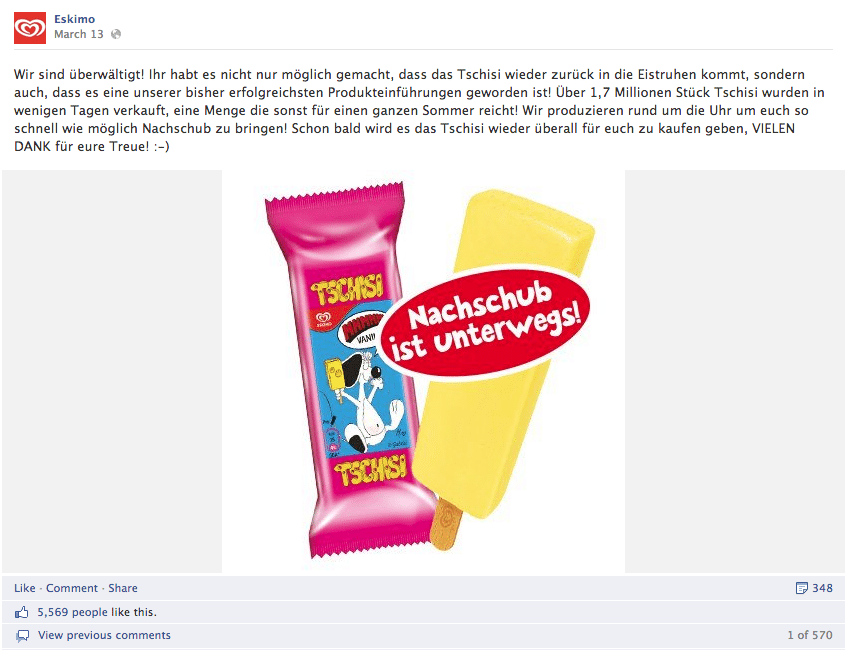This screenshot has height=650, width=845.
Task: Click the post text starting Wir sind überwältigt
Action: click(x=419, y=110)
